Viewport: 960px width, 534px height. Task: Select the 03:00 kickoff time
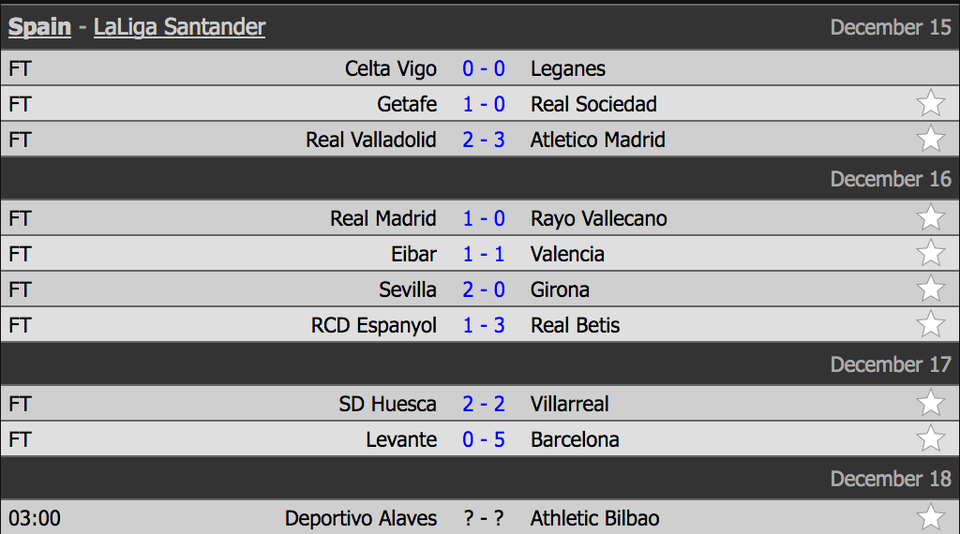coord(34,518)
